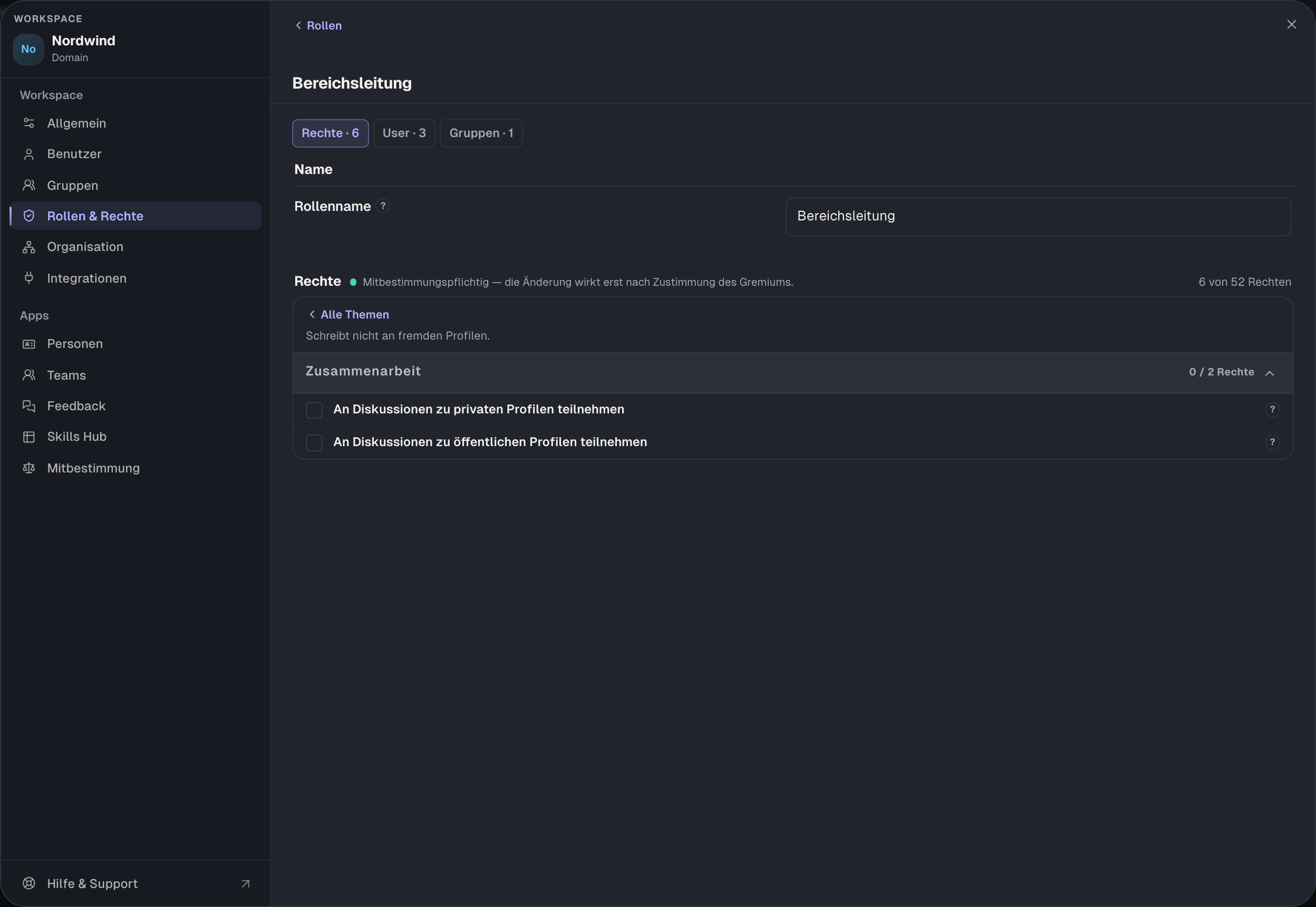Click the Benutzer person icon
This screenshot has width=1316, height=907.
(x=29, y=154)
